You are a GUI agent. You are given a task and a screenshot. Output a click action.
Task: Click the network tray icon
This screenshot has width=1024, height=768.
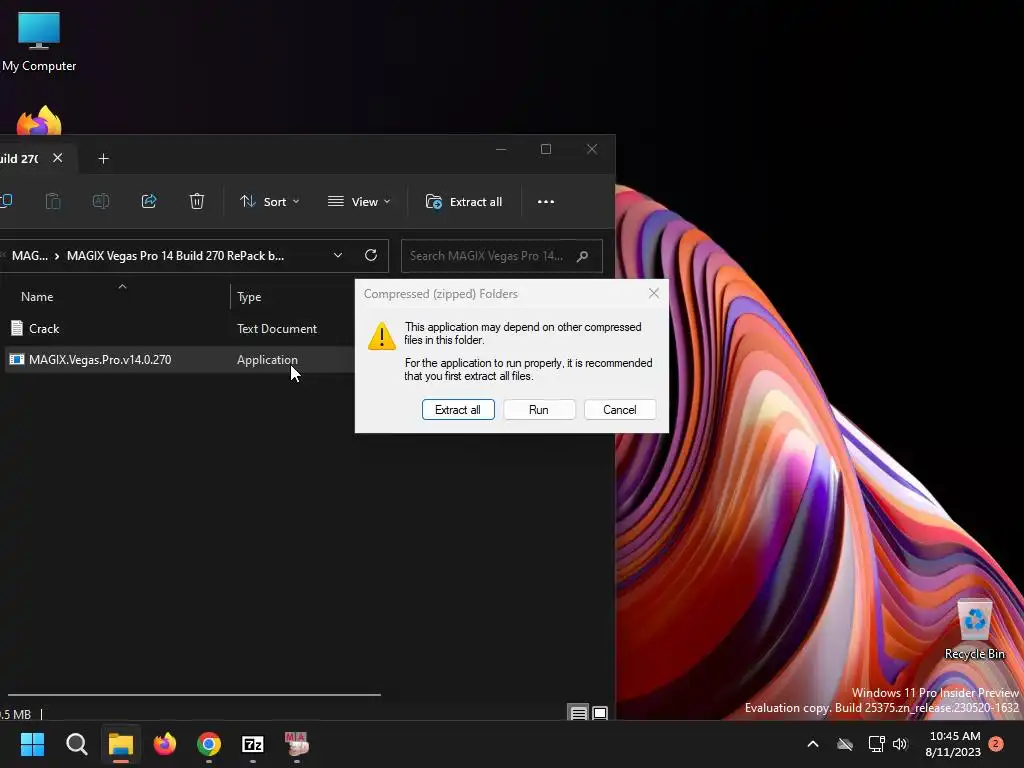coord(876,744)
